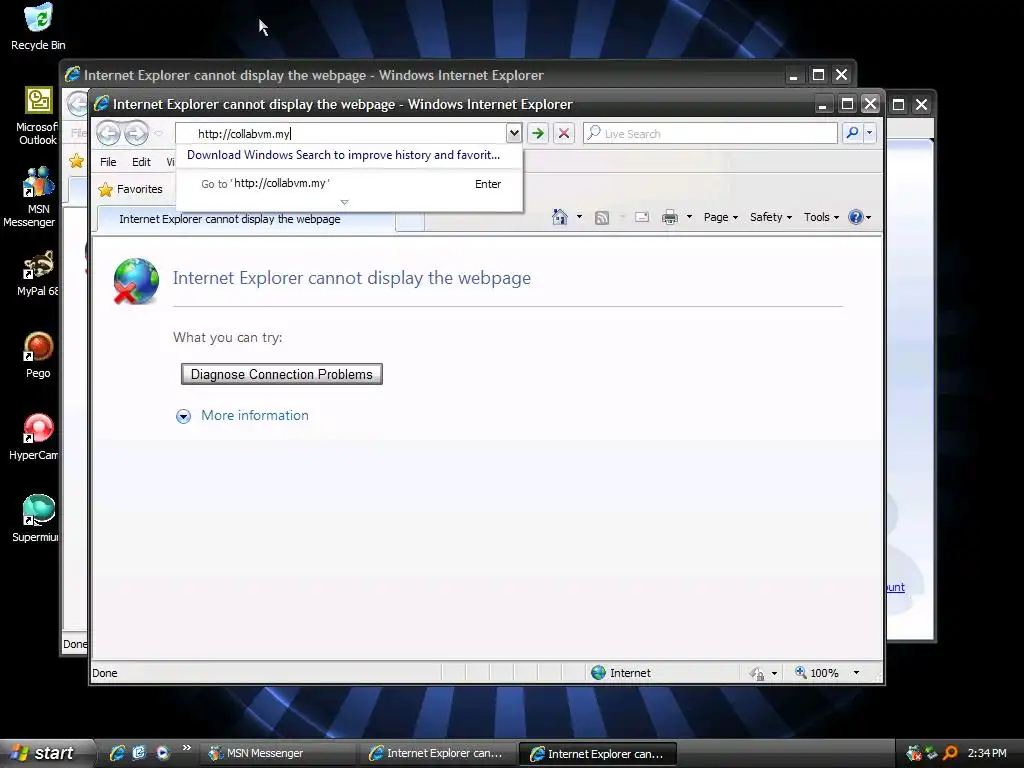The image size is (1024, 768).
Task: Click the Favorites button
Action: coord(130,189)
